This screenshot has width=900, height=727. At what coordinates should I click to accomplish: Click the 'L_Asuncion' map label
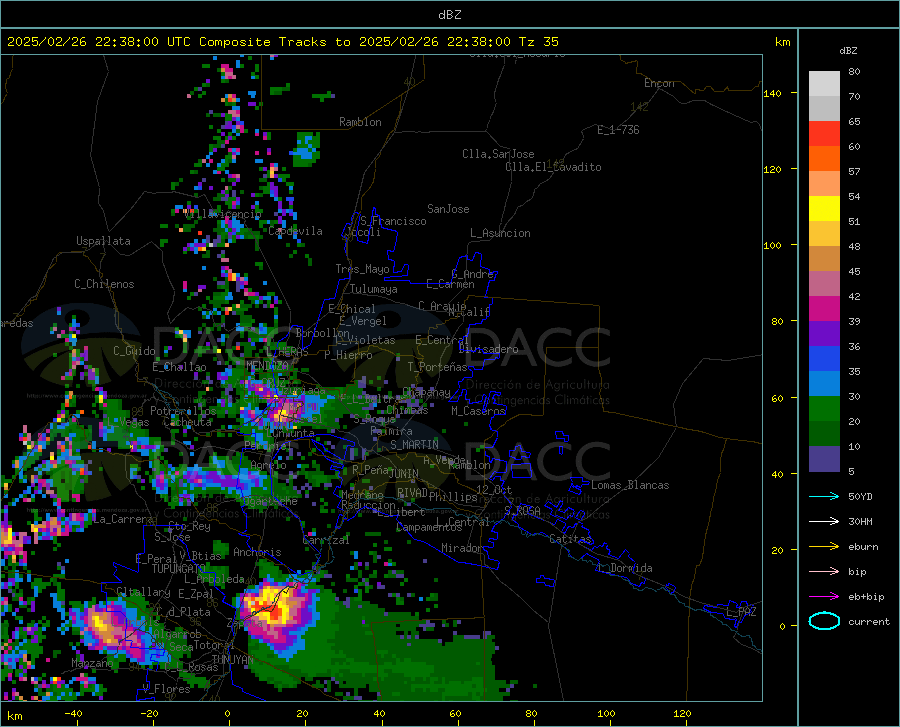(500, 233)
